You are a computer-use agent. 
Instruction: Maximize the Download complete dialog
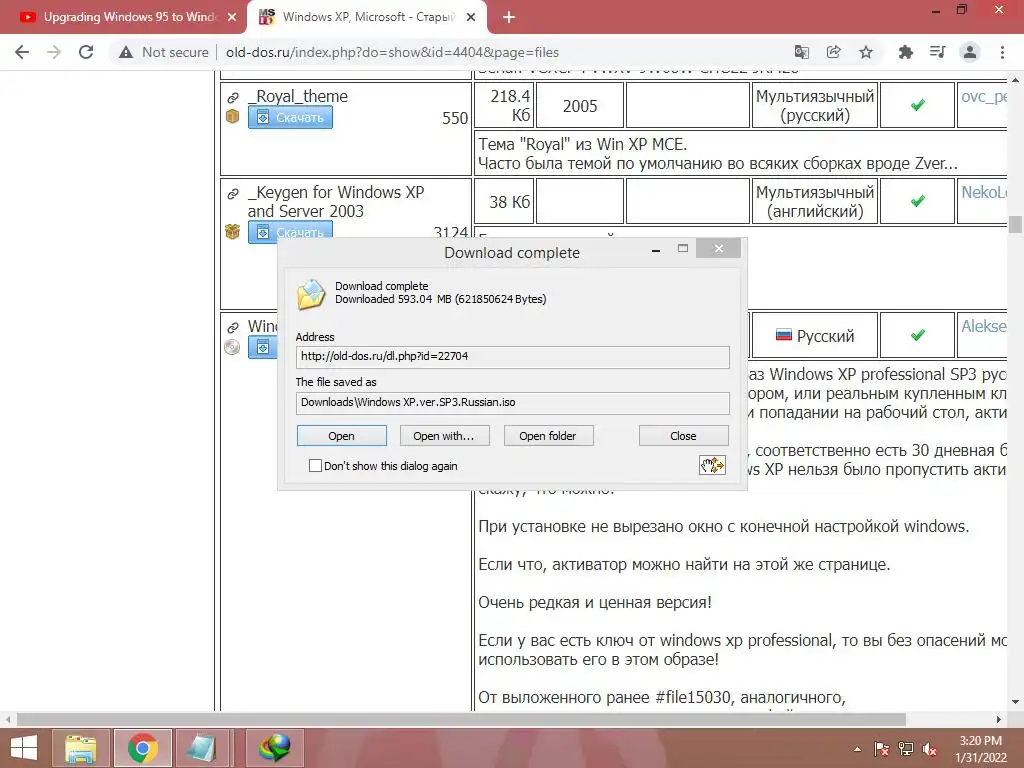[x=683, y=248]
